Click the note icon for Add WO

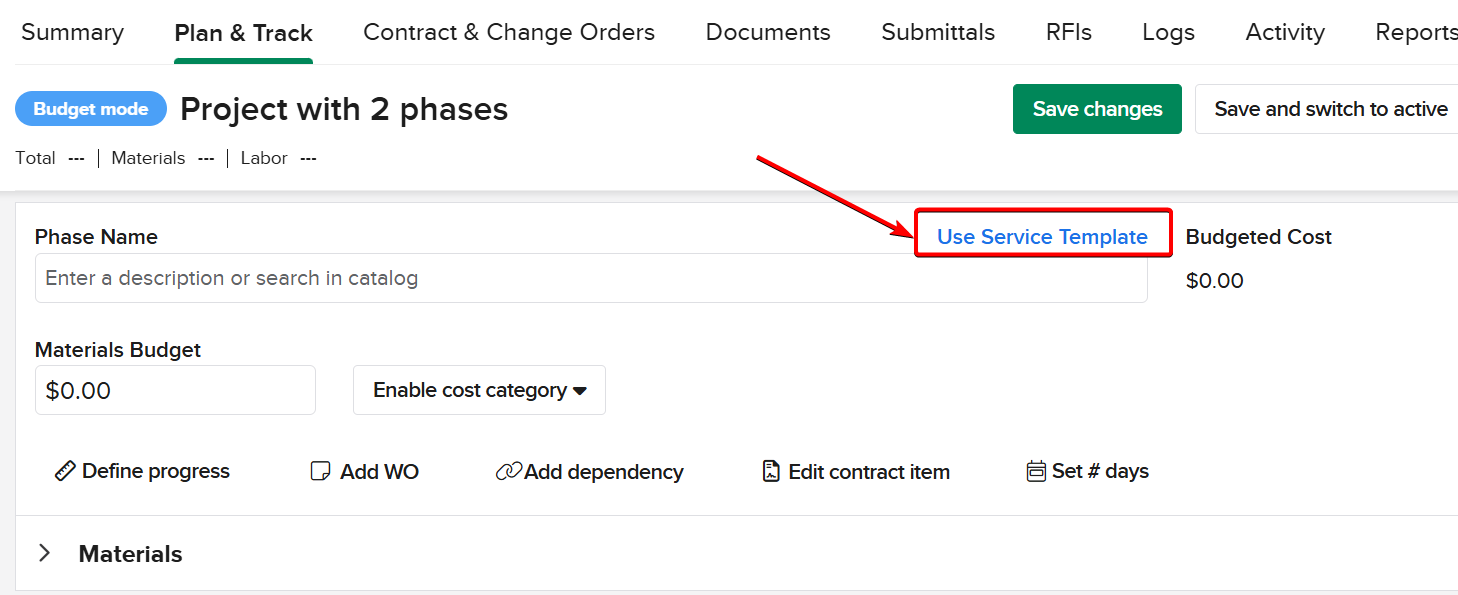pos(320,472)
